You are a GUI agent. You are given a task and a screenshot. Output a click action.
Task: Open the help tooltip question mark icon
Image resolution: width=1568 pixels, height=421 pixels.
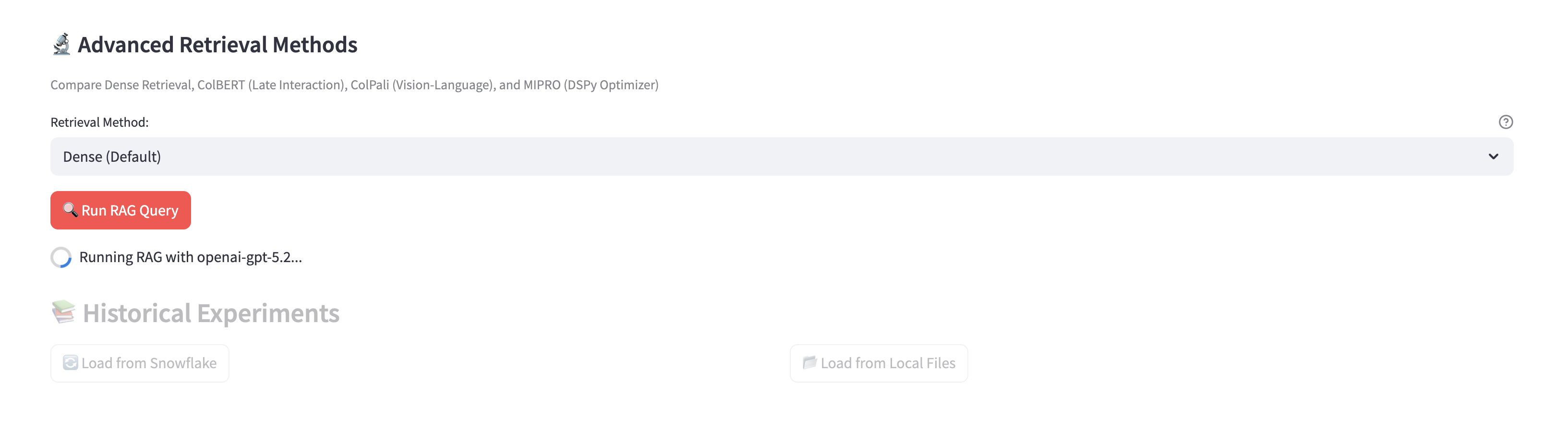tap(1505, 122)
